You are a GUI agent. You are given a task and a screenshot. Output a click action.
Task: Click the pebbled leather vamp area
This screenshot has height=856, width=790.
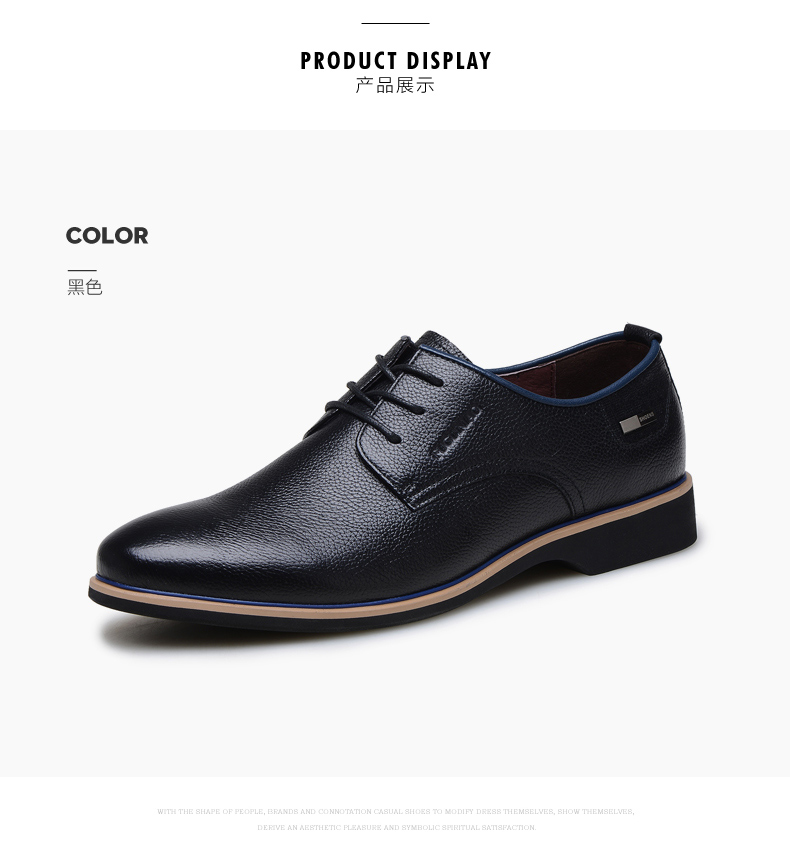click(x=306, y=502)
